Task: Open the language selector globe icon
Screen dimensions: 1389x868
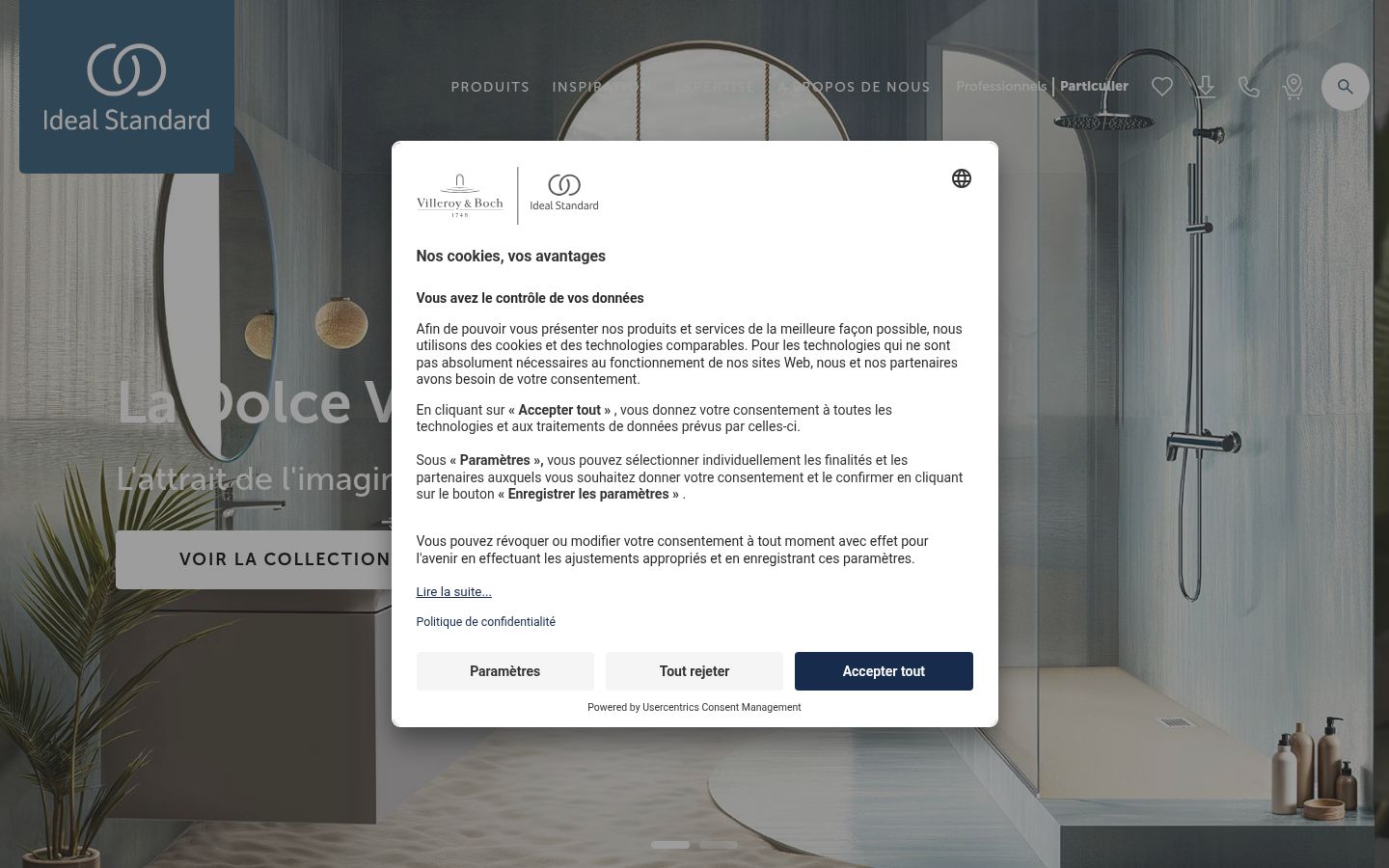Action: tap(961, 178)
